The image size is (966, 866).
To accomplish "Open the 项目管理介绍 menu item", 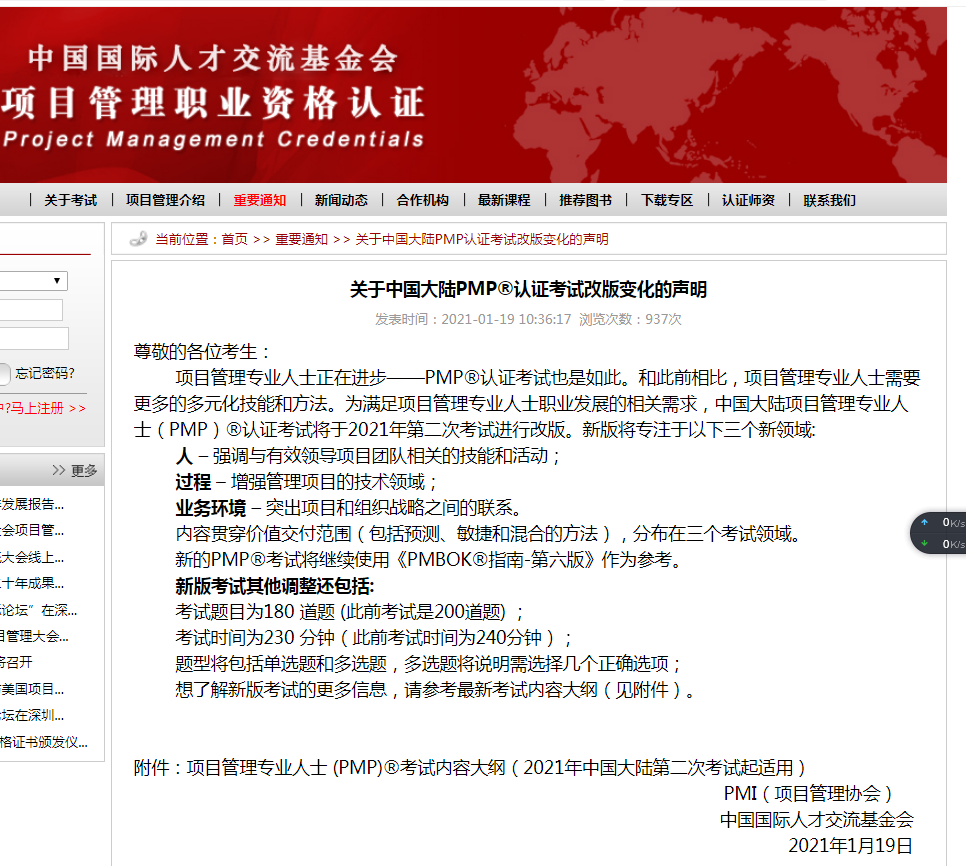I will [165, 200].
